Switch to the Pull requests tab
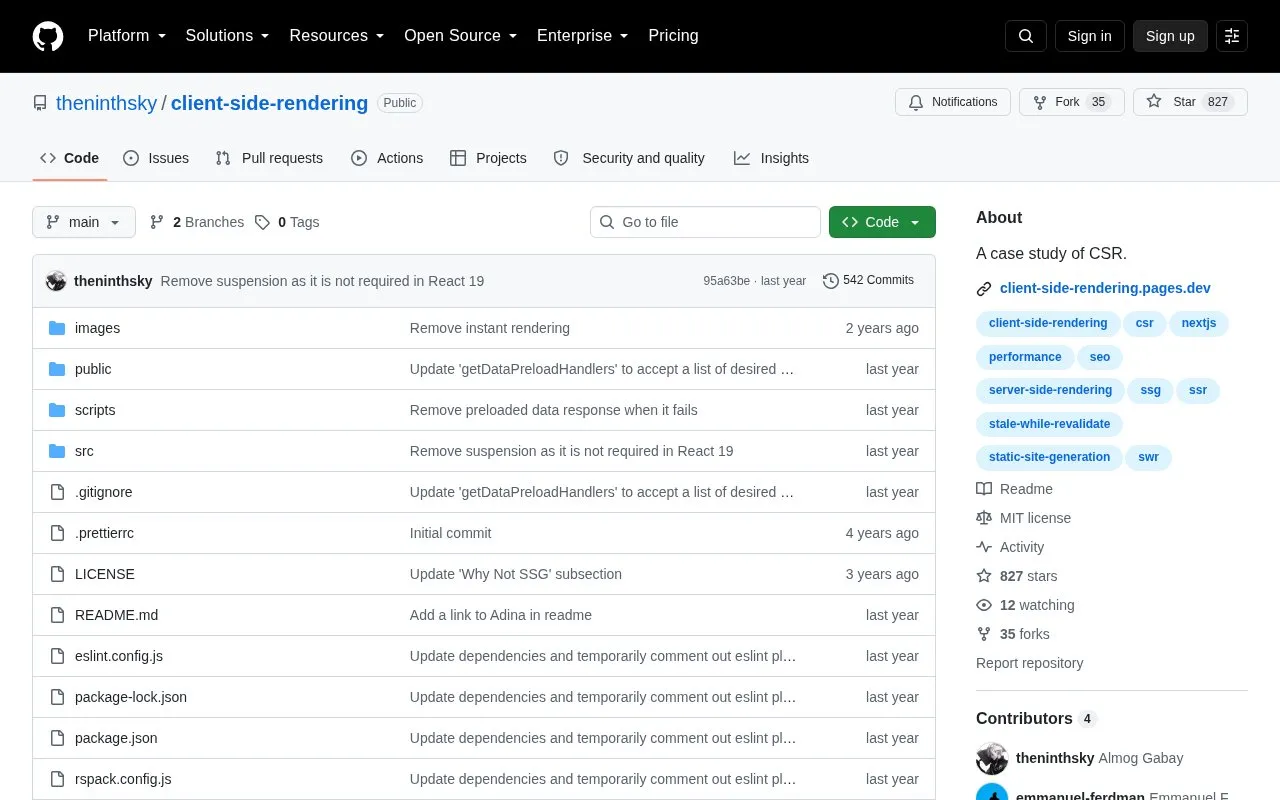This screenshot has height=800, width=1280. tap(269, 158)
